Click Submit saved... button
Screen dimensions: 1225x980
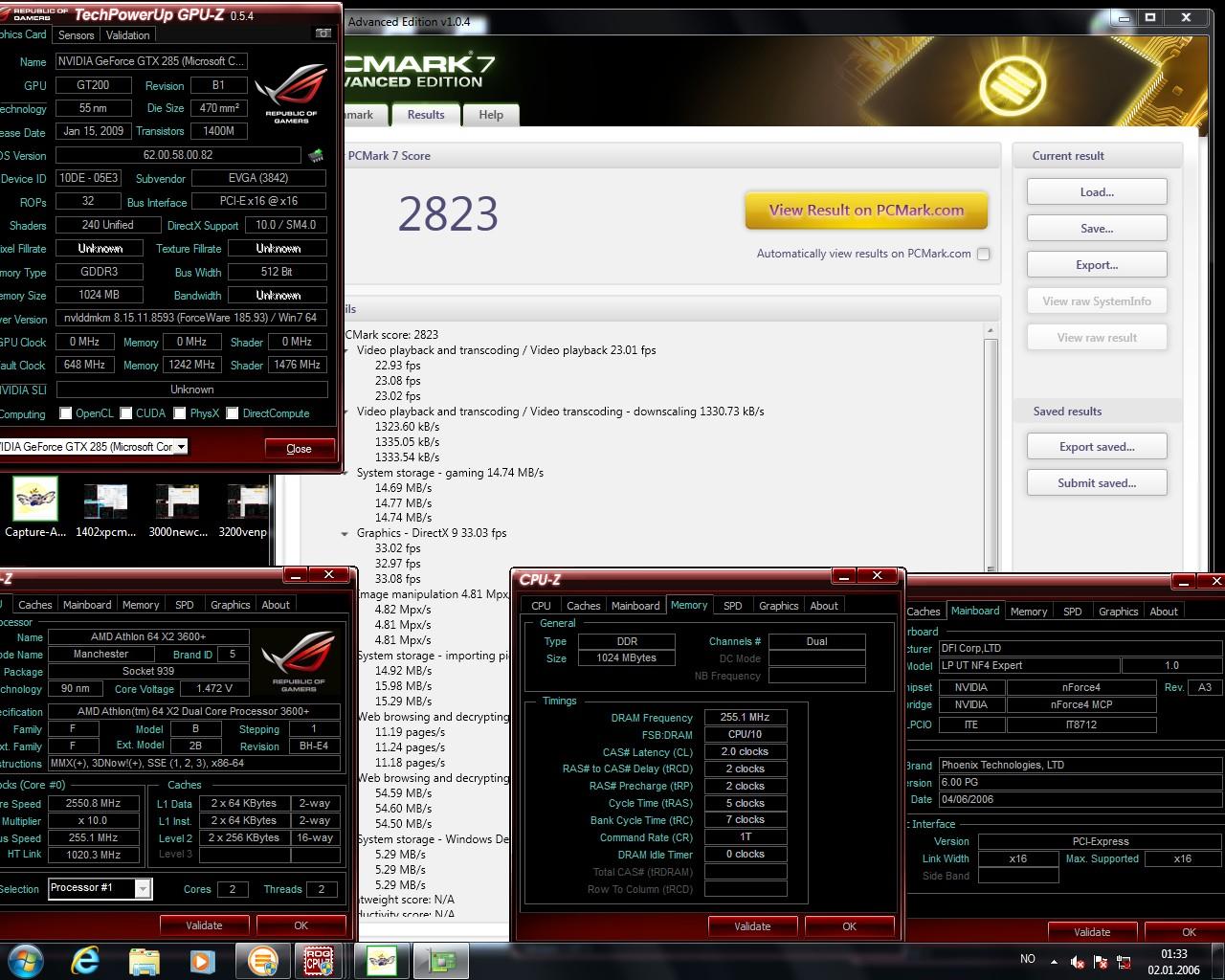tap(1097, 483)
